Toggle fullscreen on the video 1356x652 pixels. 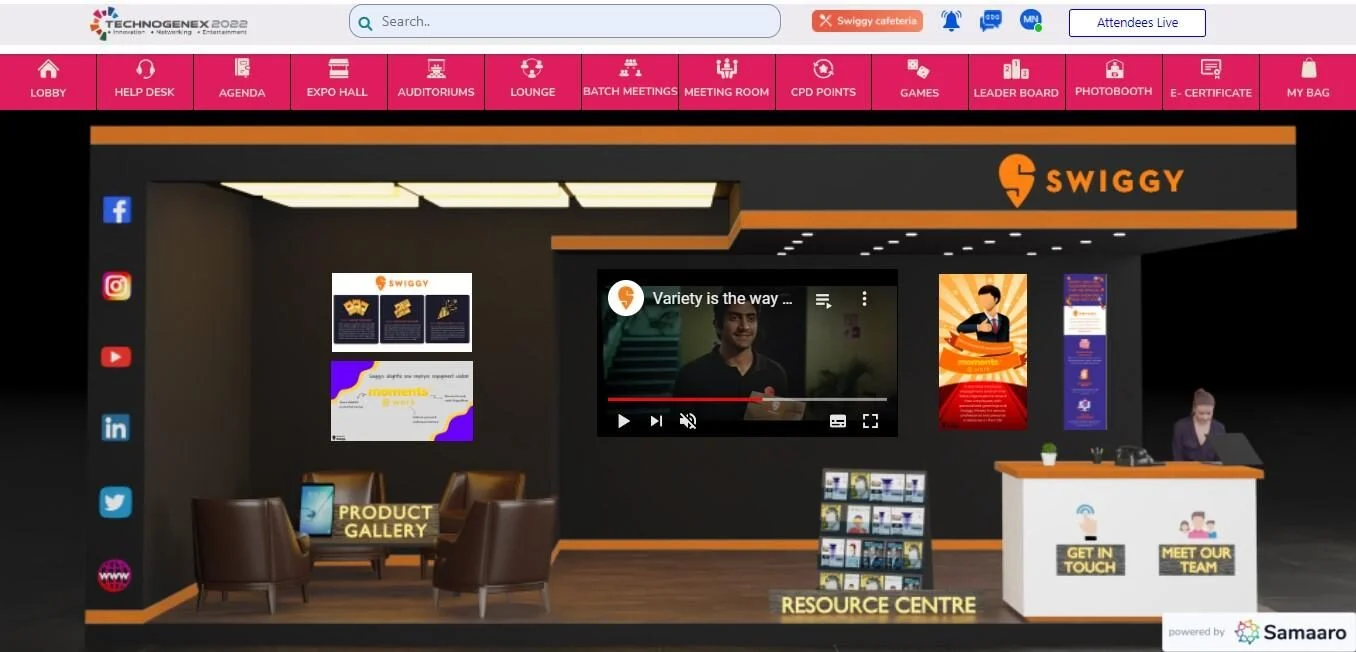point(870,421)
